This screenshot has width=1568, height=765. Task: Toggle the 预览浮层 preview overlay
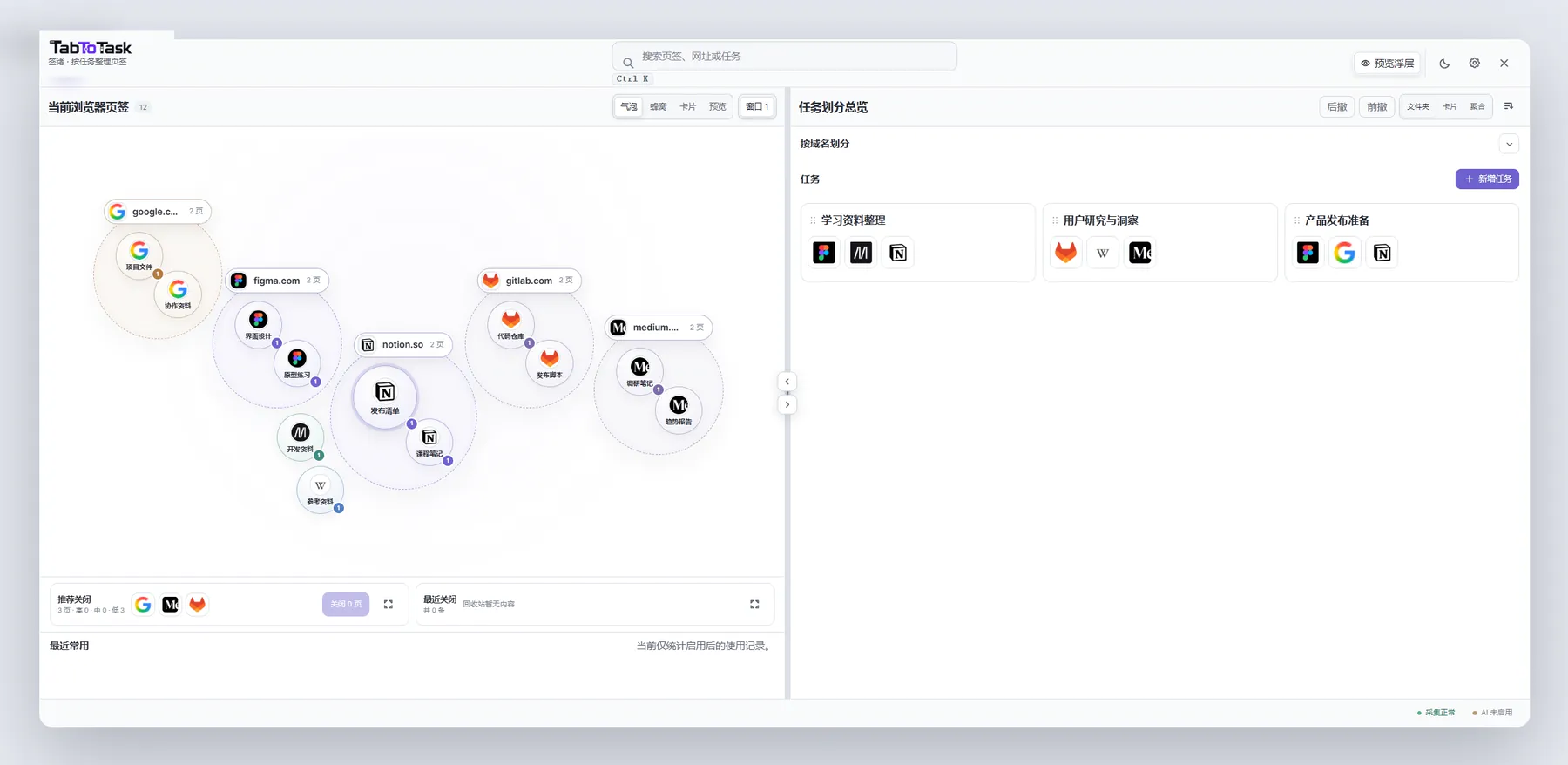tap(1388, 63)
